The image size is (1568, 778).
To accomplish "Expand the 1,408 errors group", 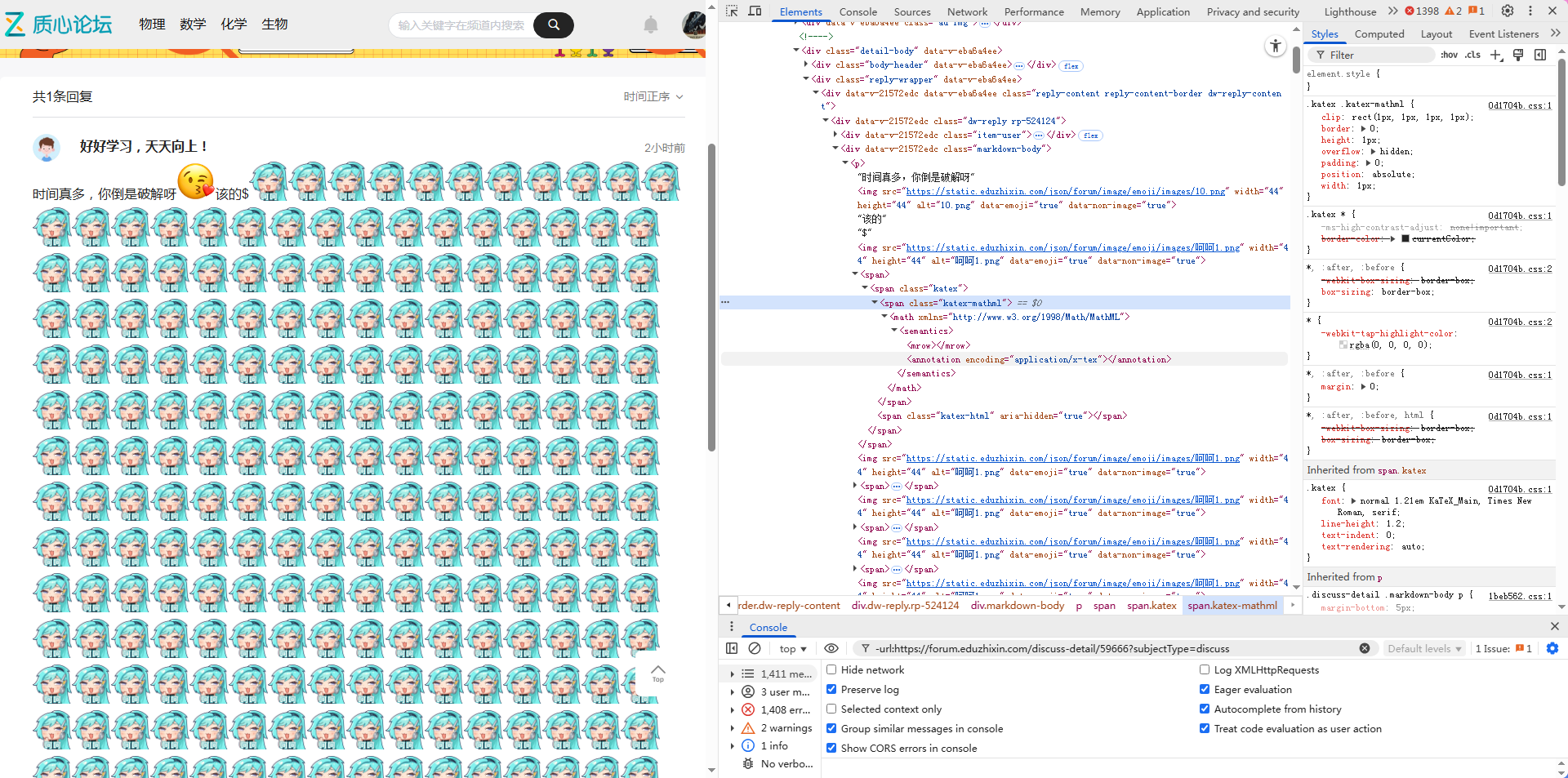I will [733, 710].
